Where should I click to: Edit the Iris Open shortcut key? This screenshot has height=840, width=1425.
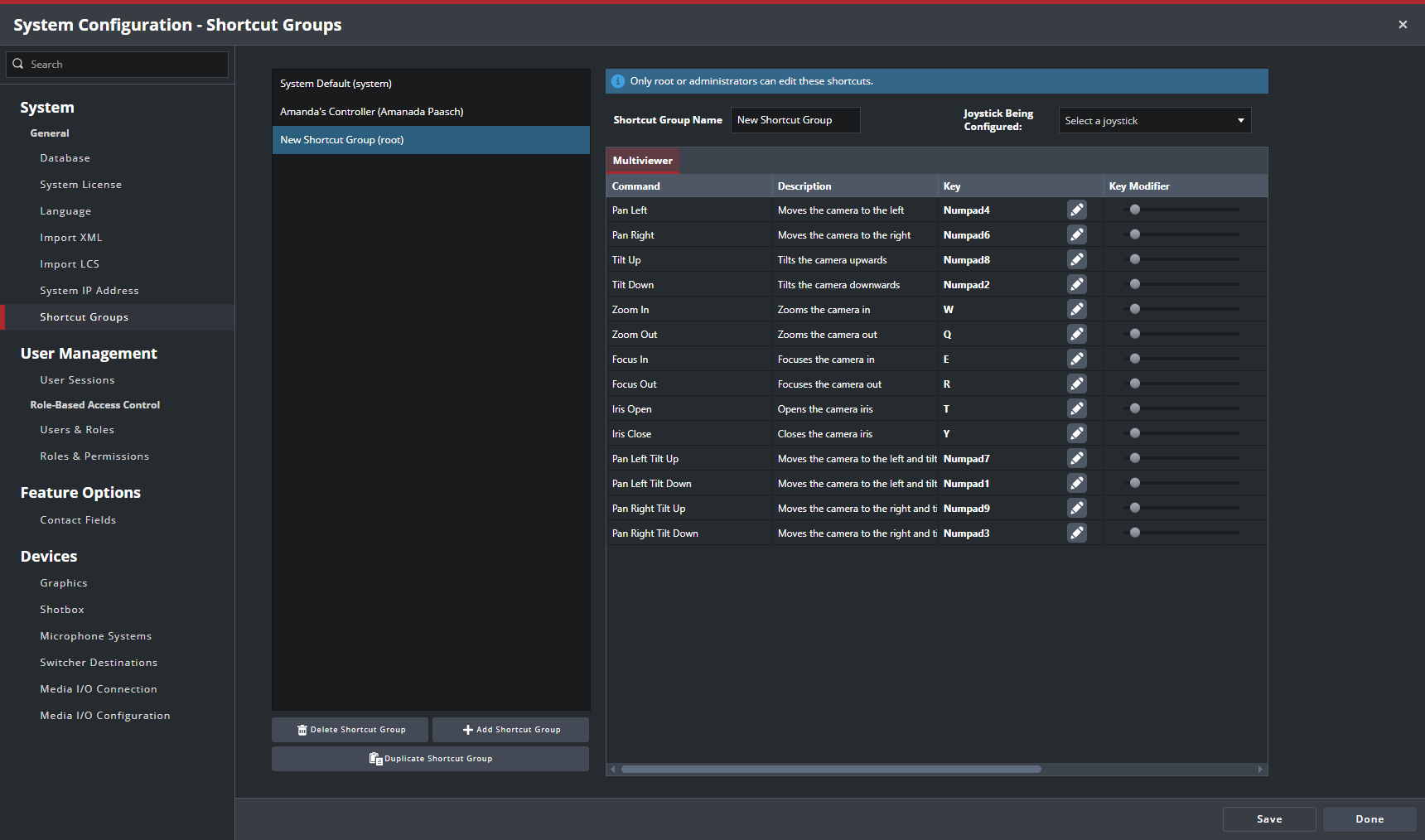pos(1076,409)
